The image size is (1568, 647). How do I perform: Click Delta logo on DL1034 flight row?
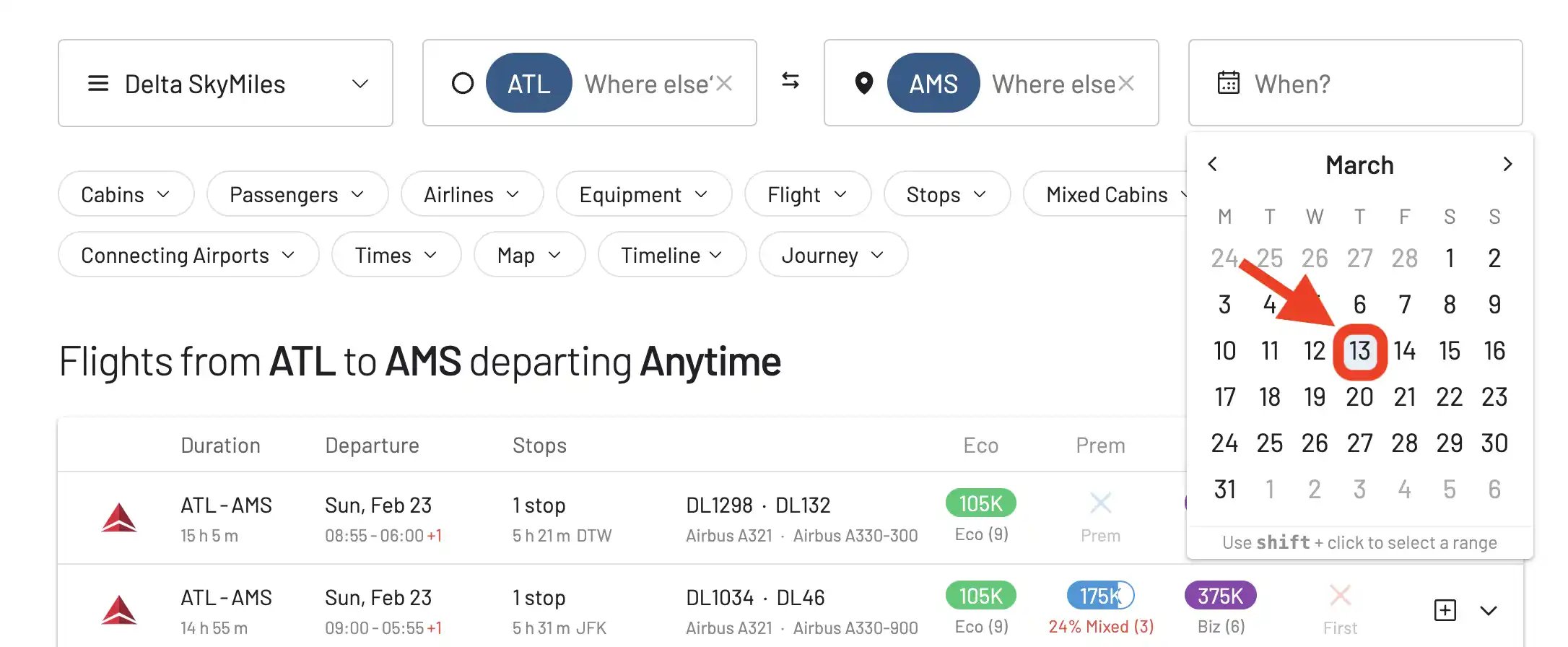pyautogui.click(x=119, y=610)
